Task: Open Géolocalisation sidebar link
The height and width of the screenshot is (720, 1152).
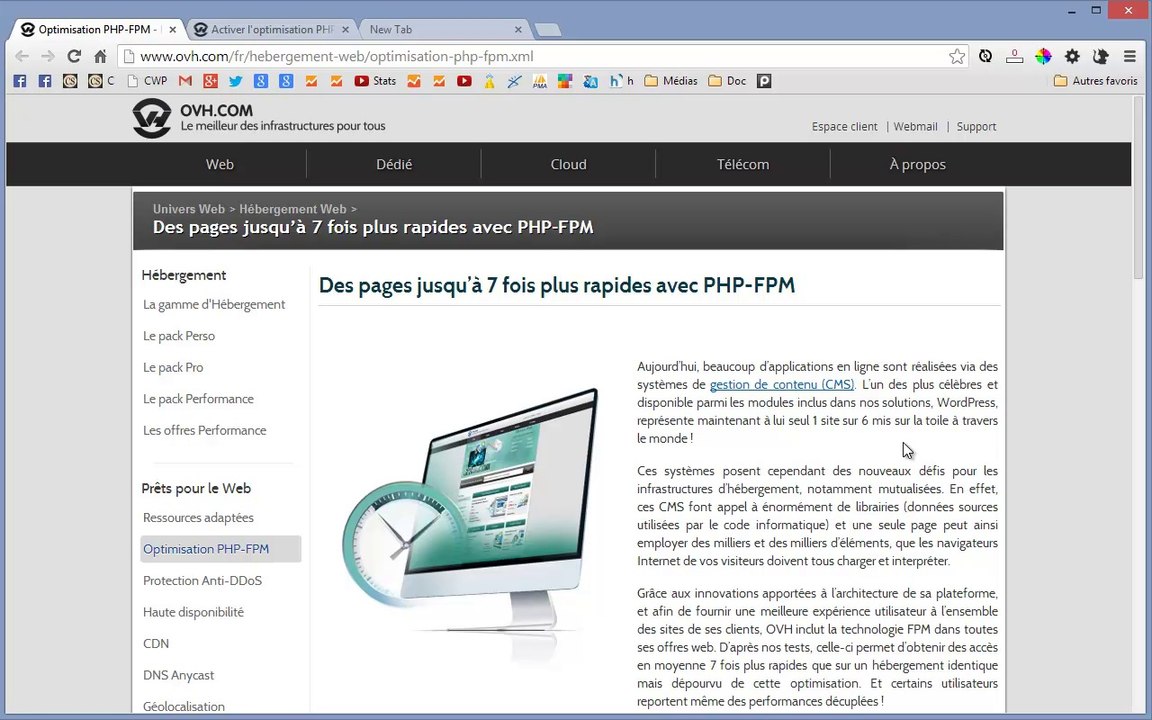Action: [x=184, y=706]
